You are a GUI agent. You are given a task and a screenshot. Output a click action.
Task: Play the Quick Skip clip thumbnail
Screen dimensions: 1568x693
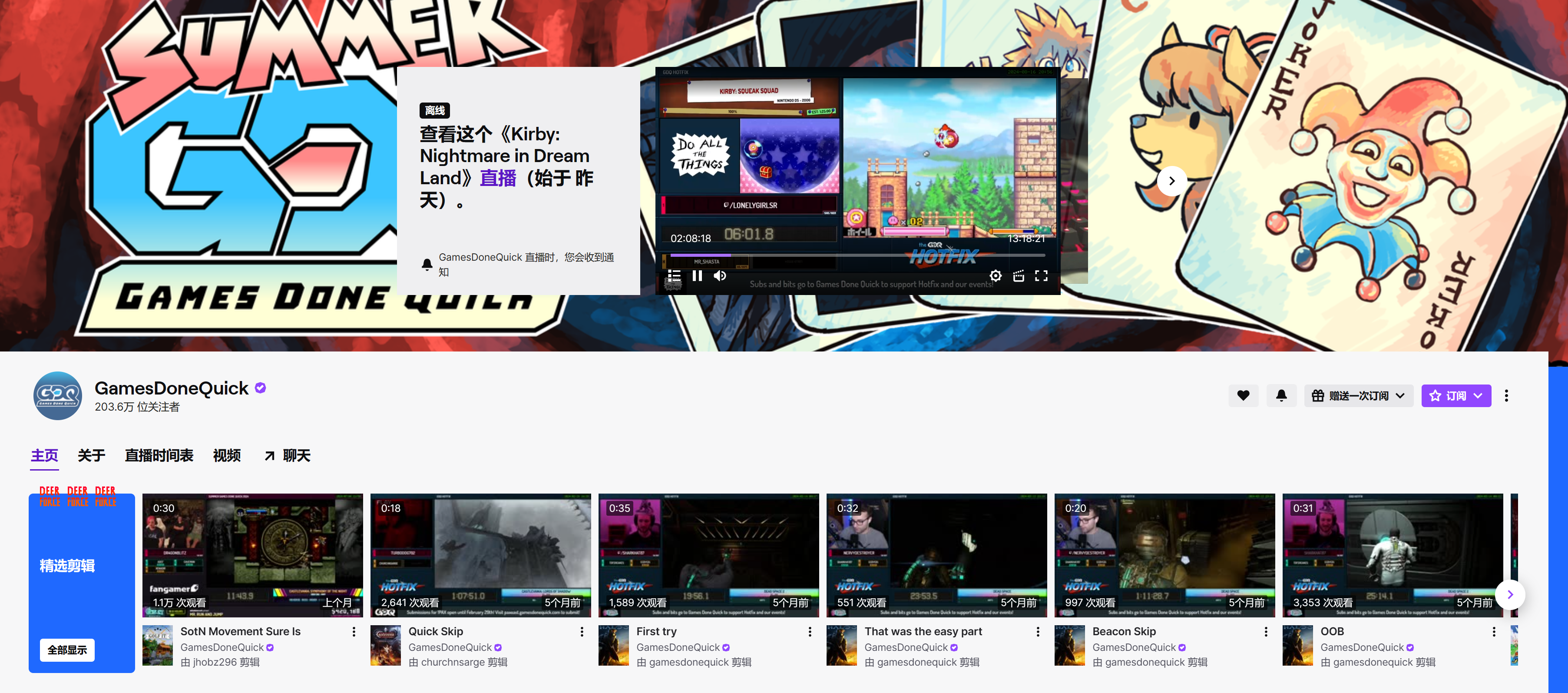coord(481,555)
